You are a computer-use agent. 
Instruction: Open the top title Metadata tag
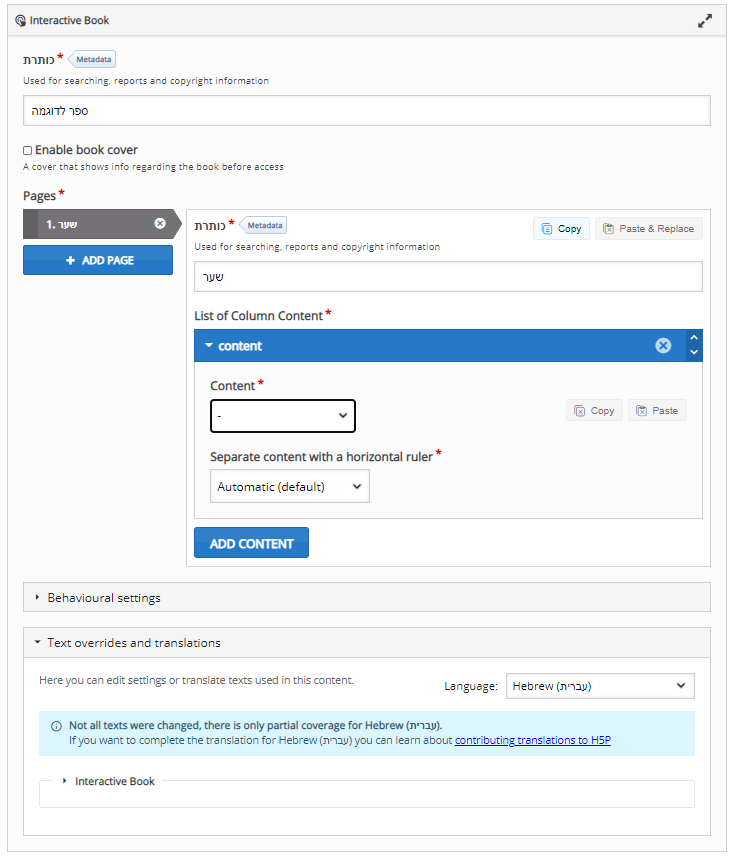click(x=92, y=59)
